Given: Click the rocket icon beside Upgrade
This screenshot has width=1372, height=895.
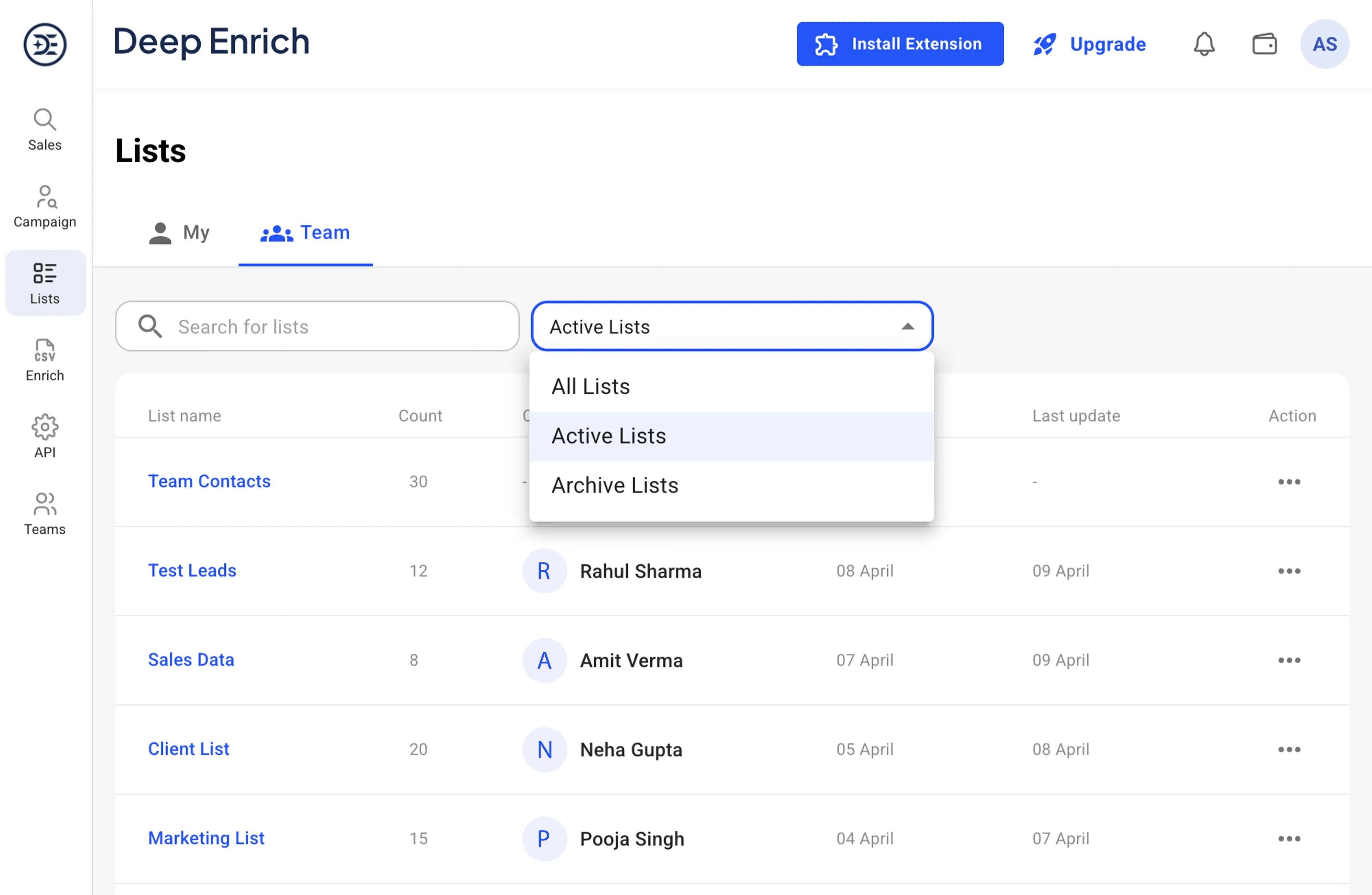Looking at the screenshot, I should point(1044,44).
